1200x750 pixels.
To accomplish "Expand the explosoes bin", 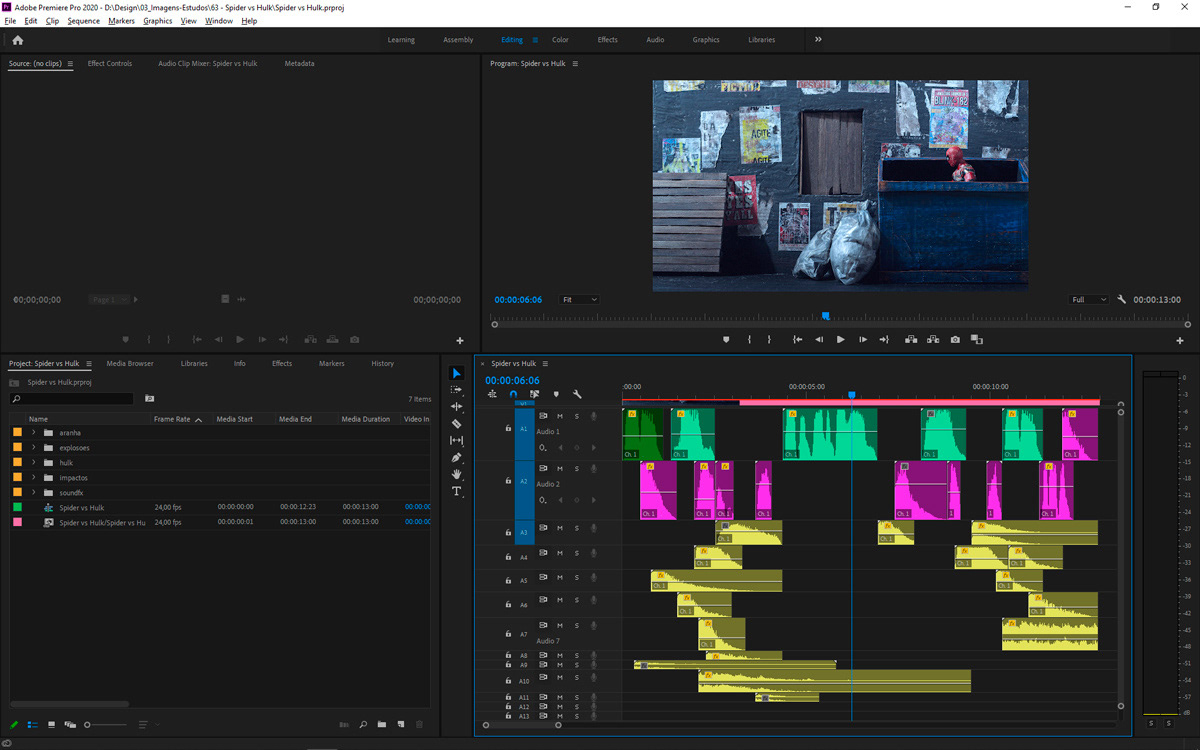I will tap(34, 448).
